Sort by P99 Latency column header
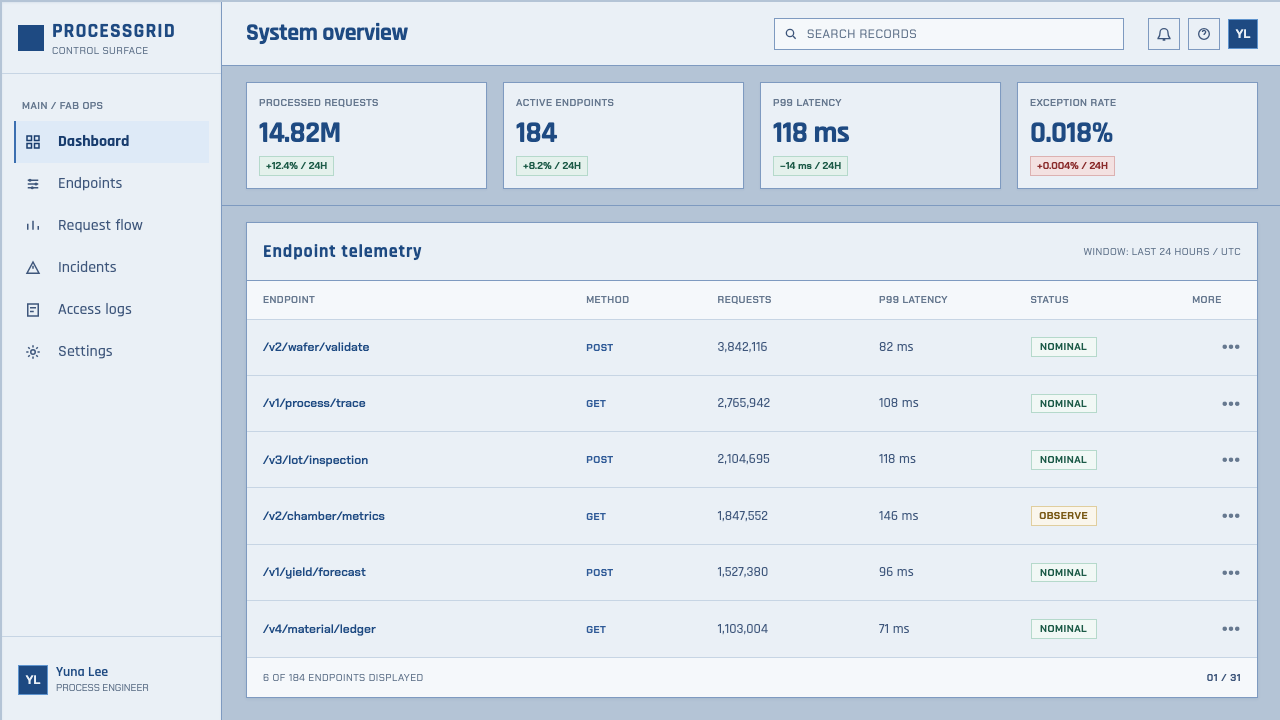The height and width of the screenshot is (720, 1280). pos(913,300)
